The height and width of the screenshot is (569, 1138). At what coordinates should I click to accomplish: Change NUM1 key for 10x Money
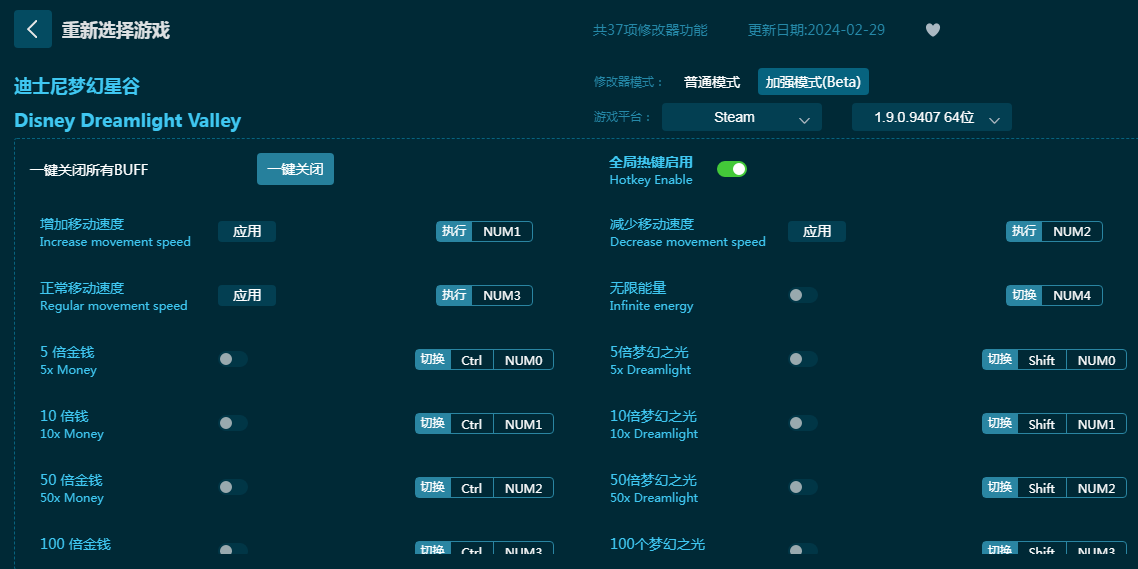pyautogui.click(x=523, y=424)
